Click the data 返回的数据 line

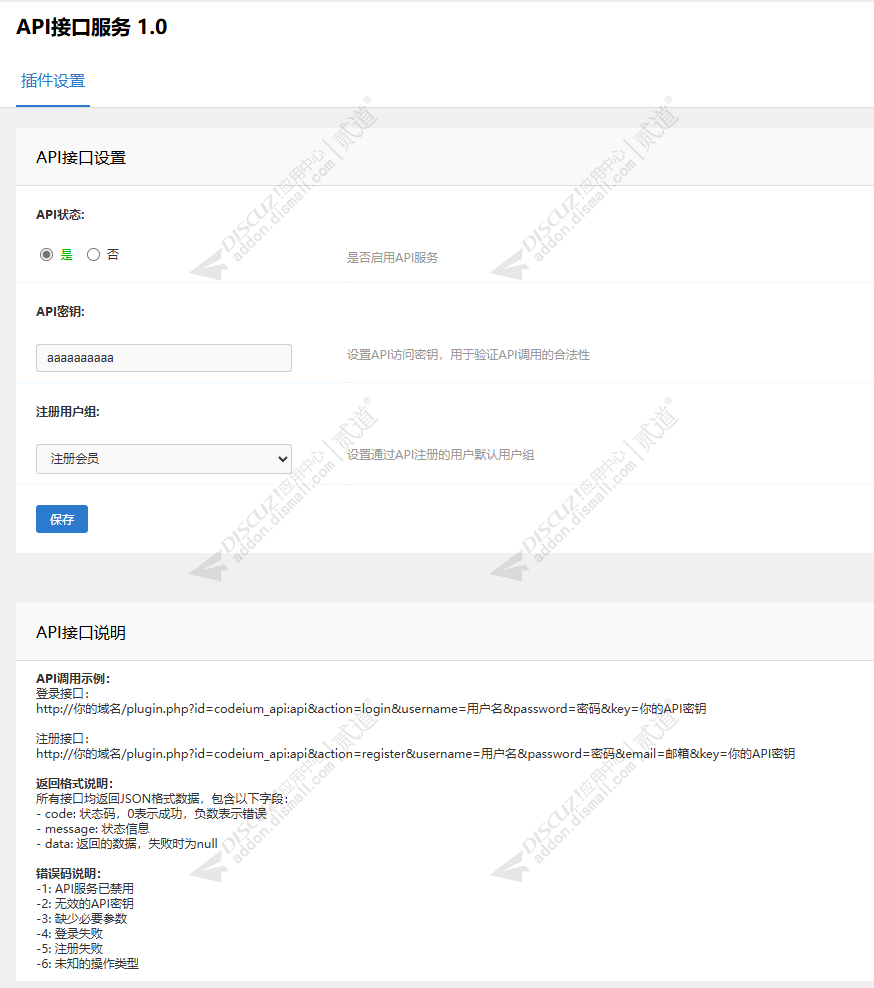click(127, 844)
